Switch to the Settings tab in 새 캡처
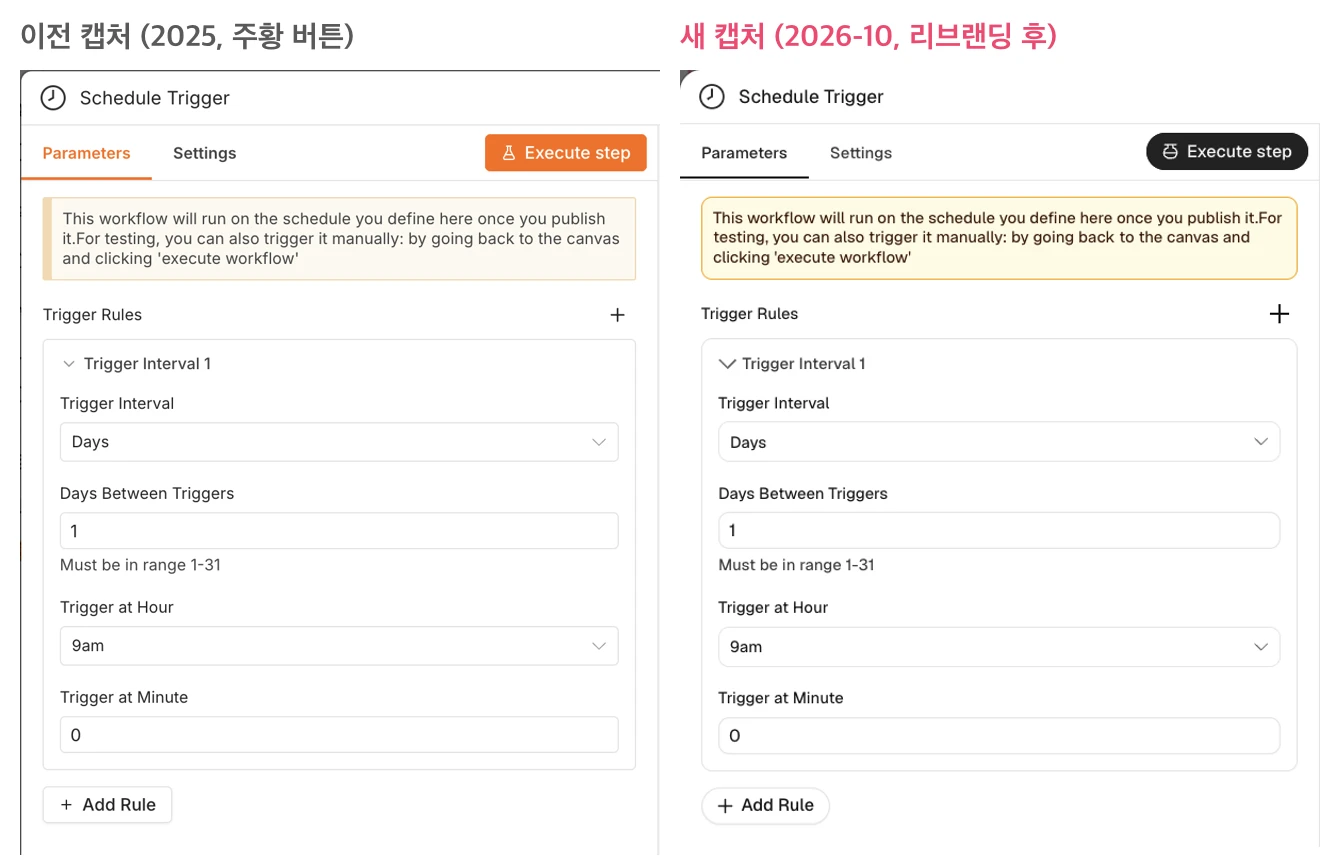 [x=861, y=153]
